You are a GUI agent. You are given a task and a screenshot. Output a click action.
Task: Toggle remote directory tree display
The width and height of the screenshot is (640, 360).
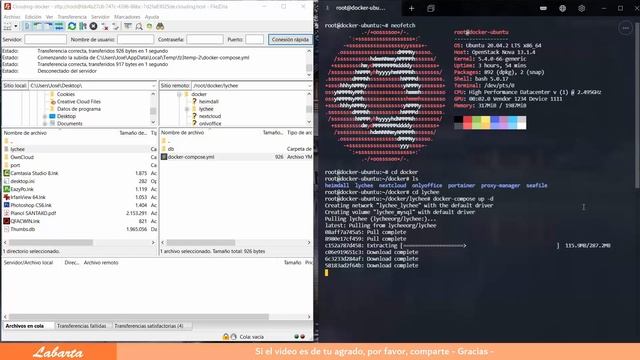[48, 27]
